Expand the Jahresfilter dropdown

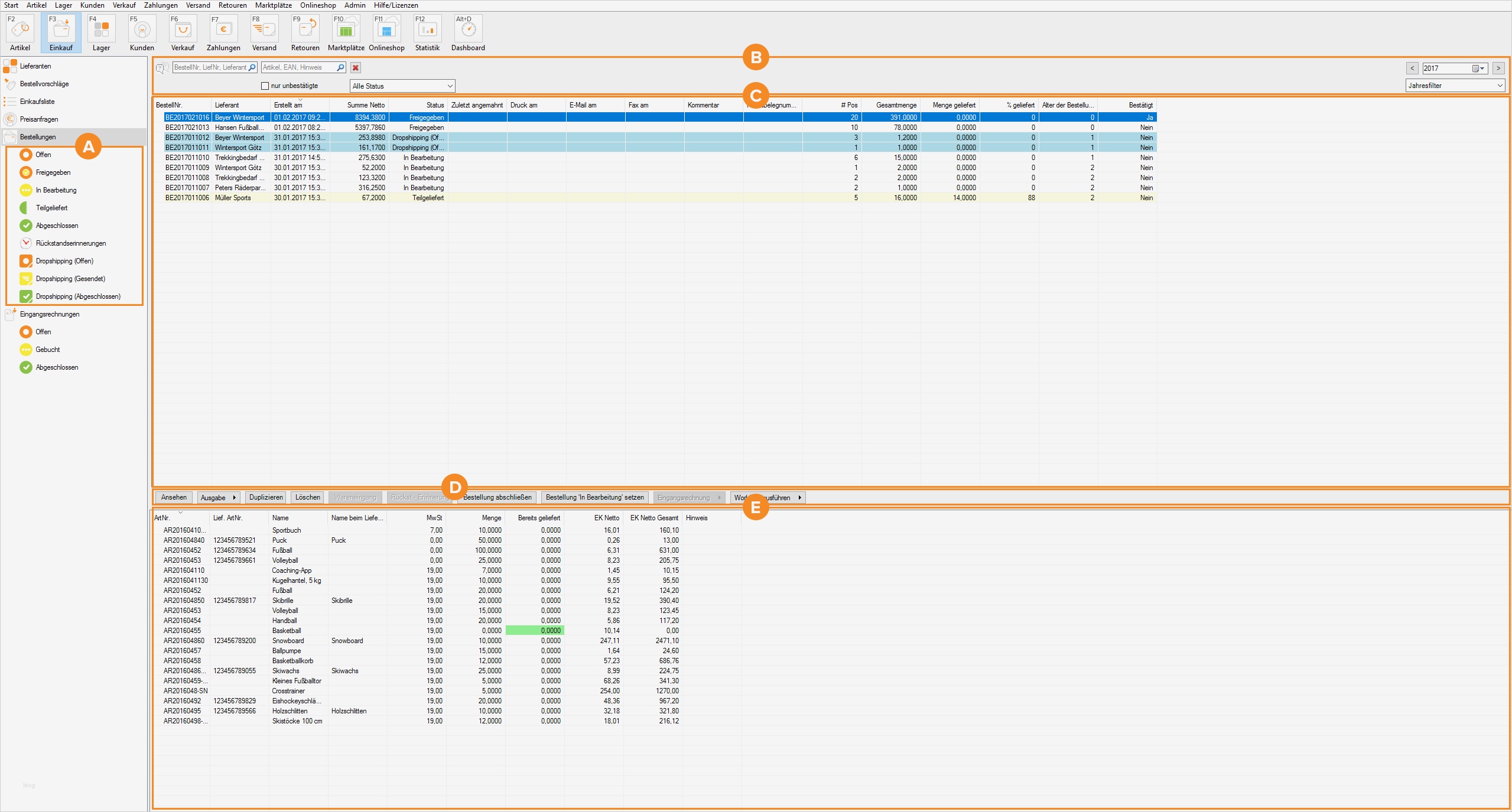coord(1455,86)
